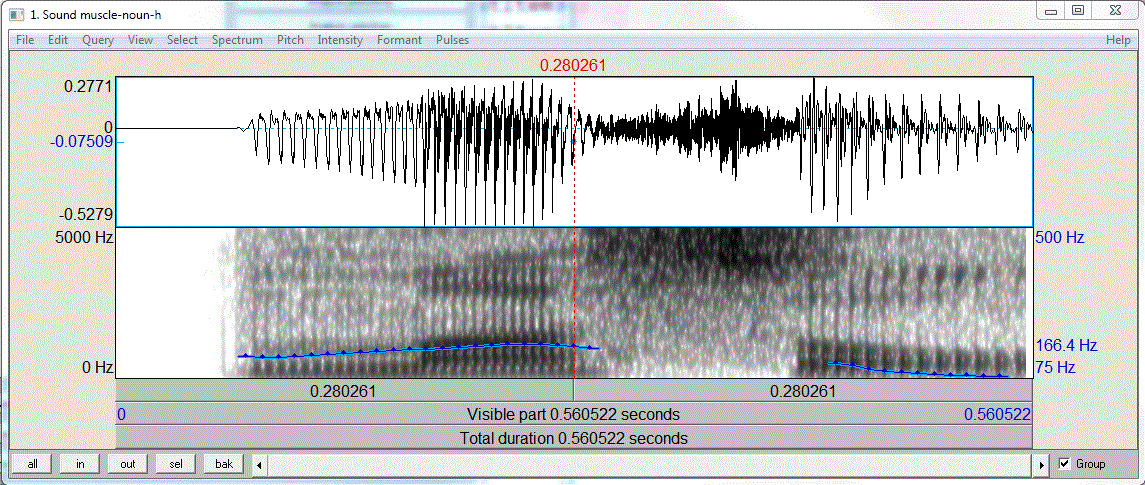Play the left 0.280261 segment bar
1145x485 pixels.
(x=345, y=391)
